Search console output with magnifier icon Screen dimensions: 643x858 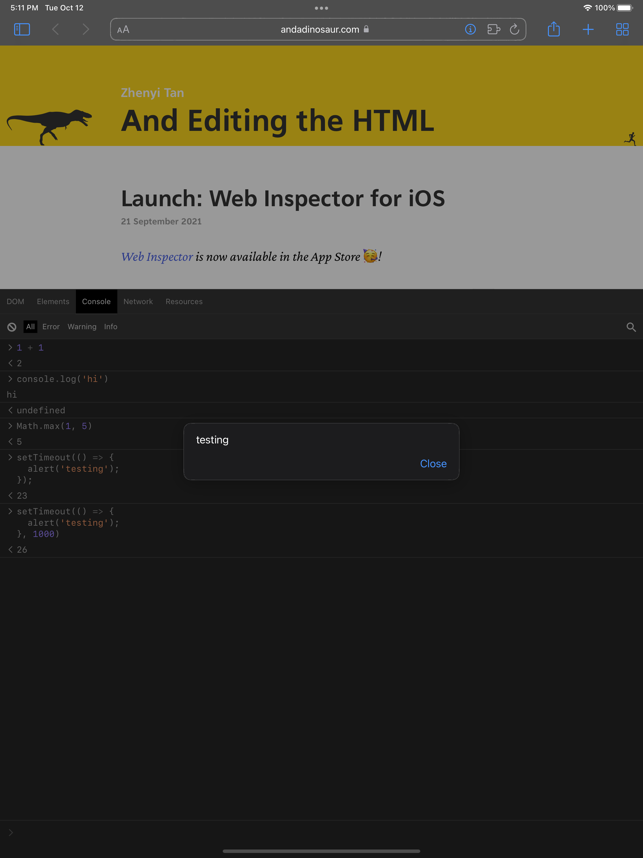click(x=631, y=327)
